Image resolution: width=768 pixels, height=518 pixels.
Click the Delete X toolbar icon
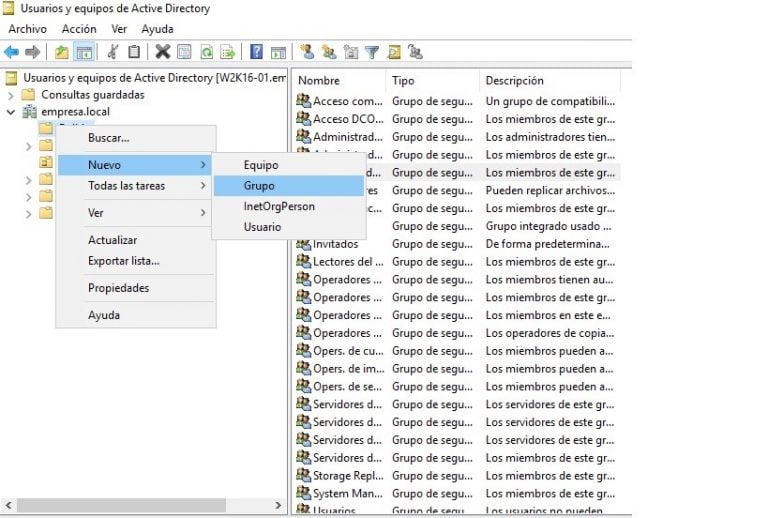(163, 51)
